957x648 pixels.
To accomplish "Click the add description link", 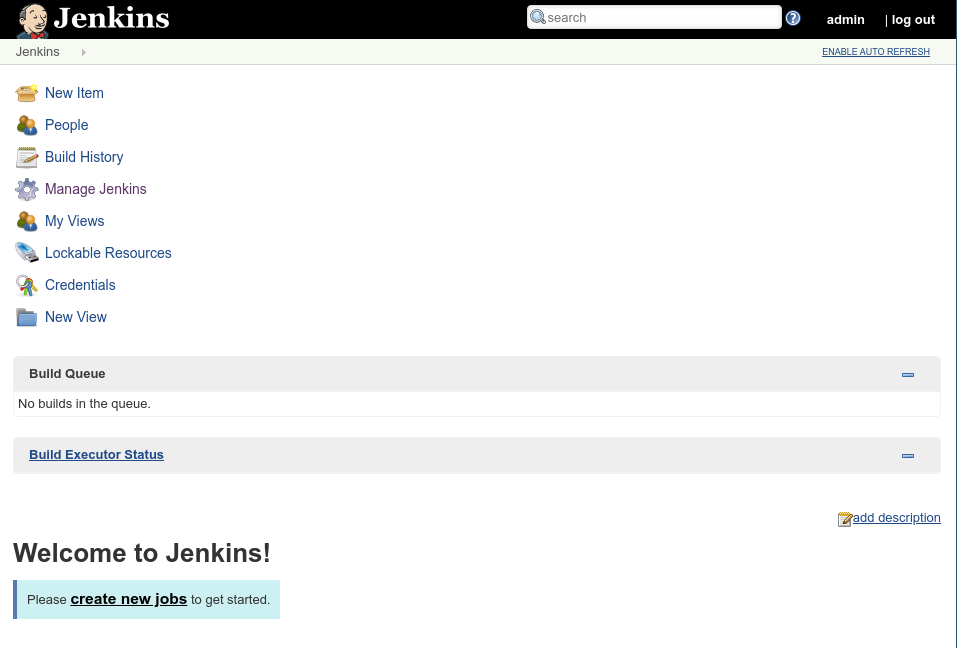I will 896,518.
